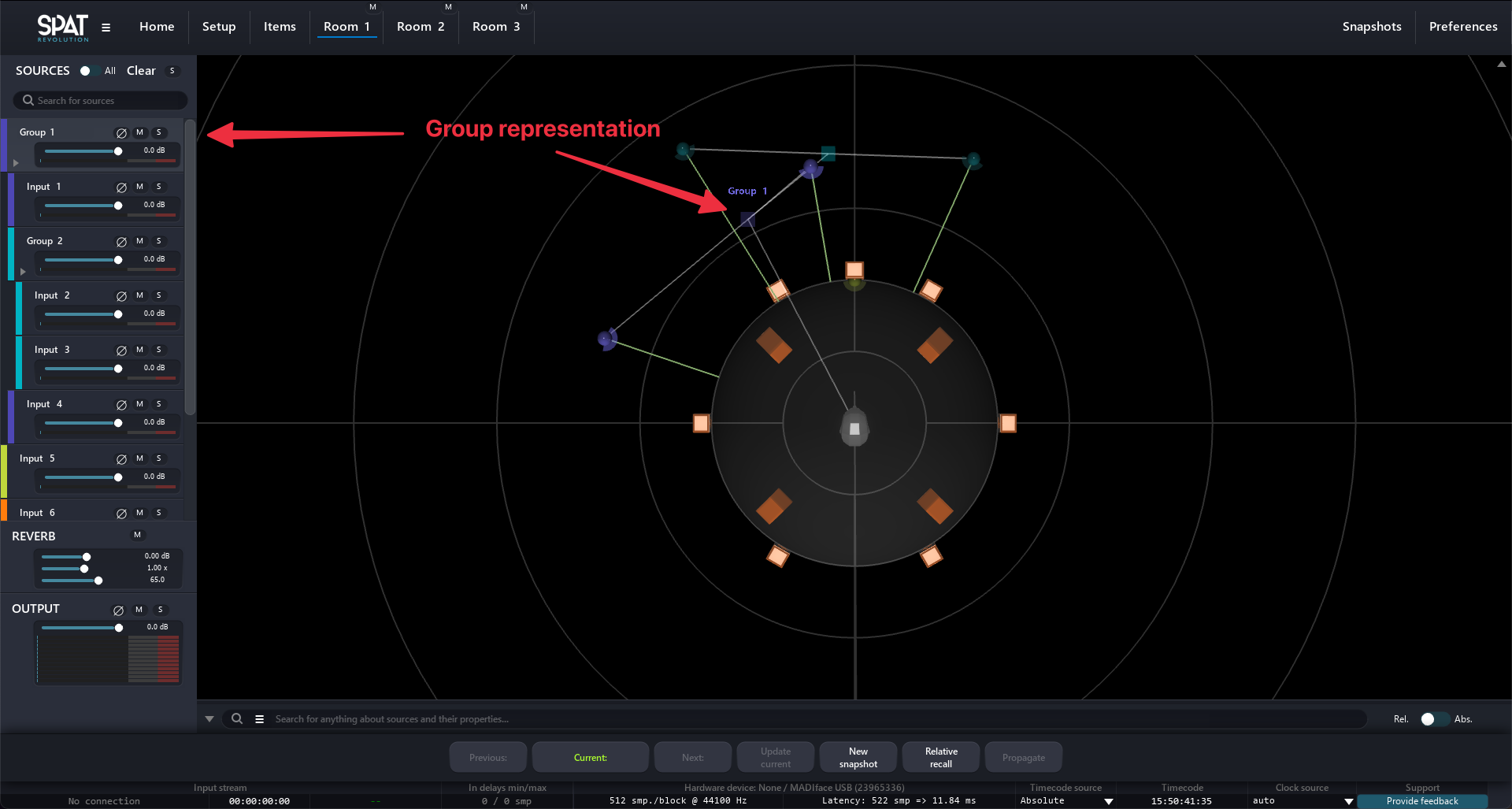Mute the Reverb section

137,535
